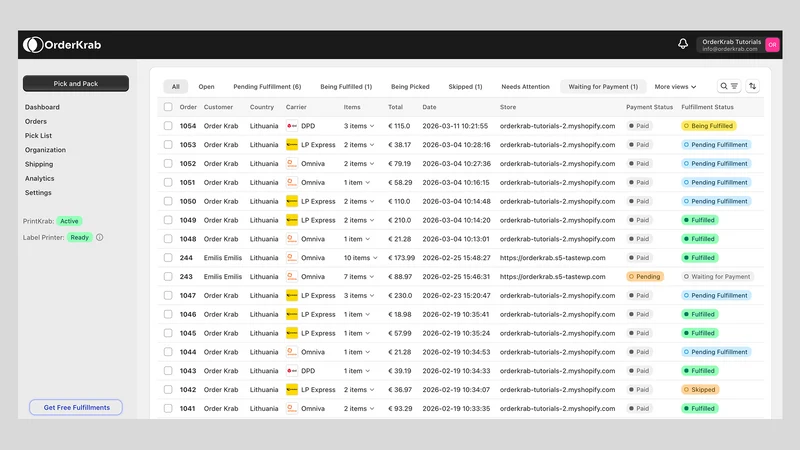Viewport: 800px width, 450px height.
Task: Switch to Waiting for Payment (1) tab
Action: [603, 87]
